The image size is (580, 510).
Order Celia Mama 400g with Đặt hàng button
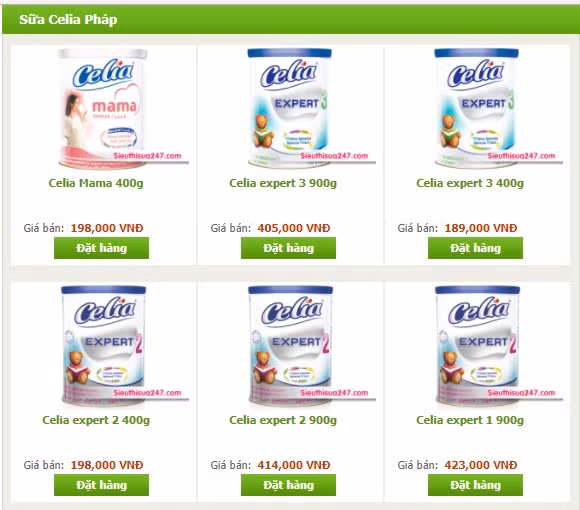pyautogui.click(x=101, y=248)
